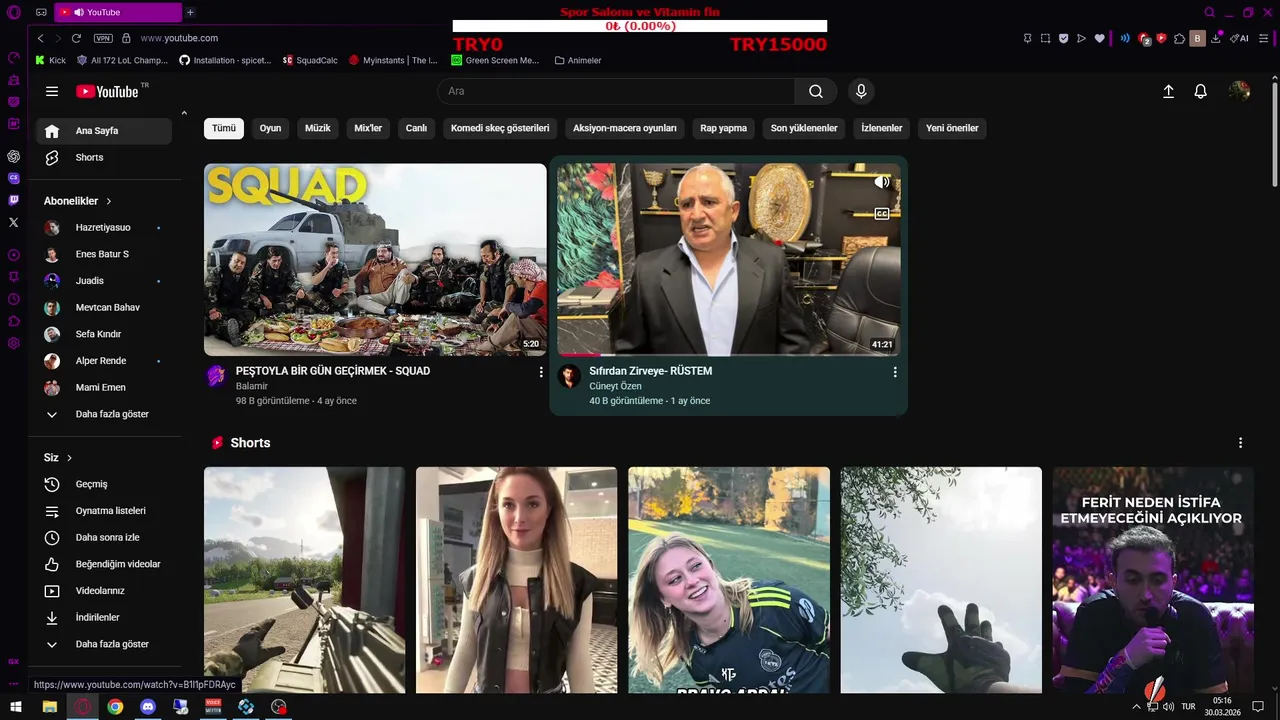Open Hazretiyasuo channel subscription

(x=104, y=227)
